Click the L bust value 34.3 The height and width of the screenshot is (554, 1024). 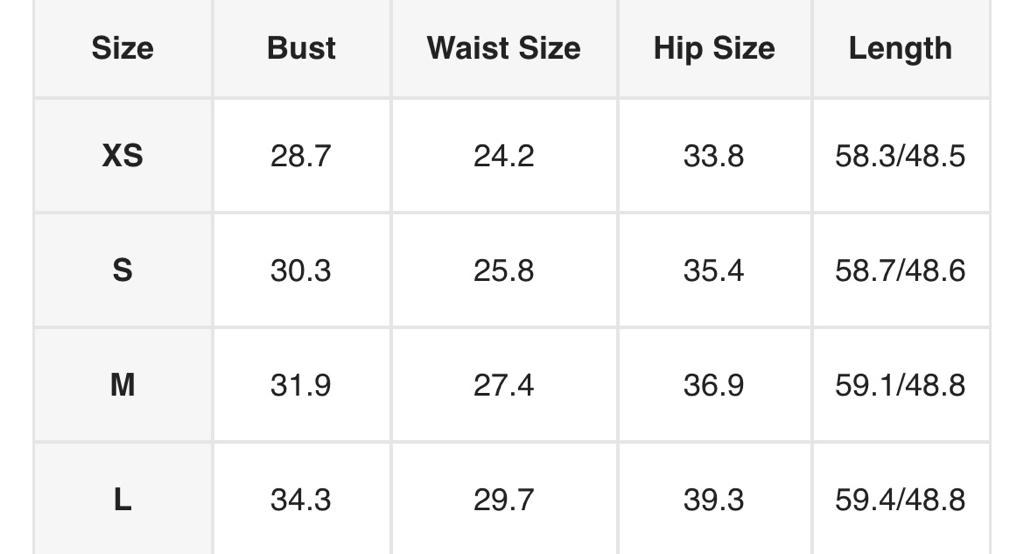tap(300, 499)
